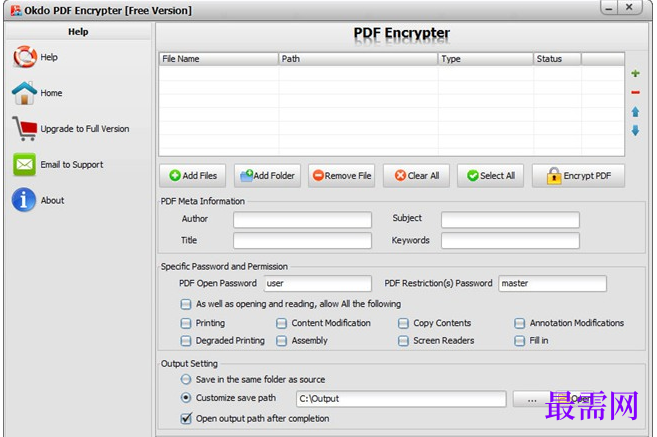This screenshot has height=437, width=657.
Task: Click the shopping cart upgrade icon
Action: (24, 128)
